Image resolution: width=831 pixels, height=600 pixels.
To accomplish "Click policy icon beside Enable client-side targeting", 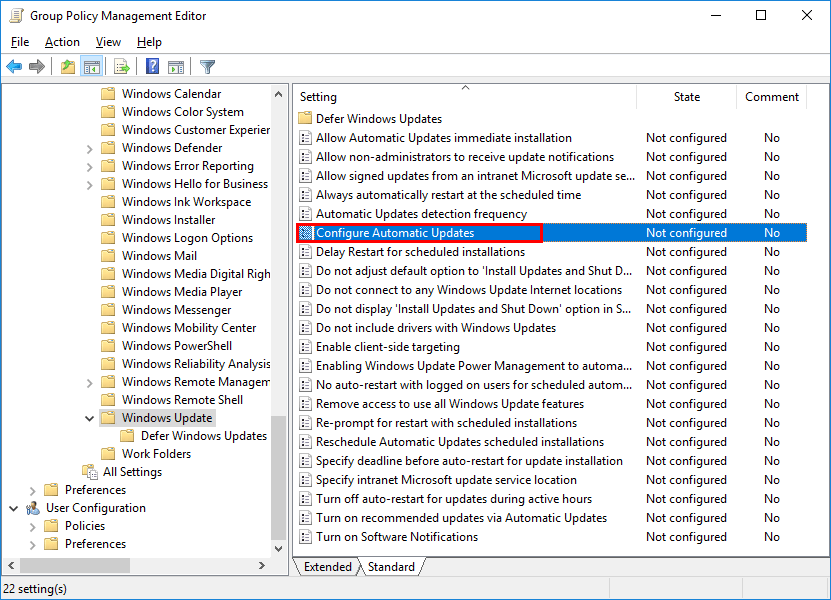I will pyautogui.click(x=305, y=347).
